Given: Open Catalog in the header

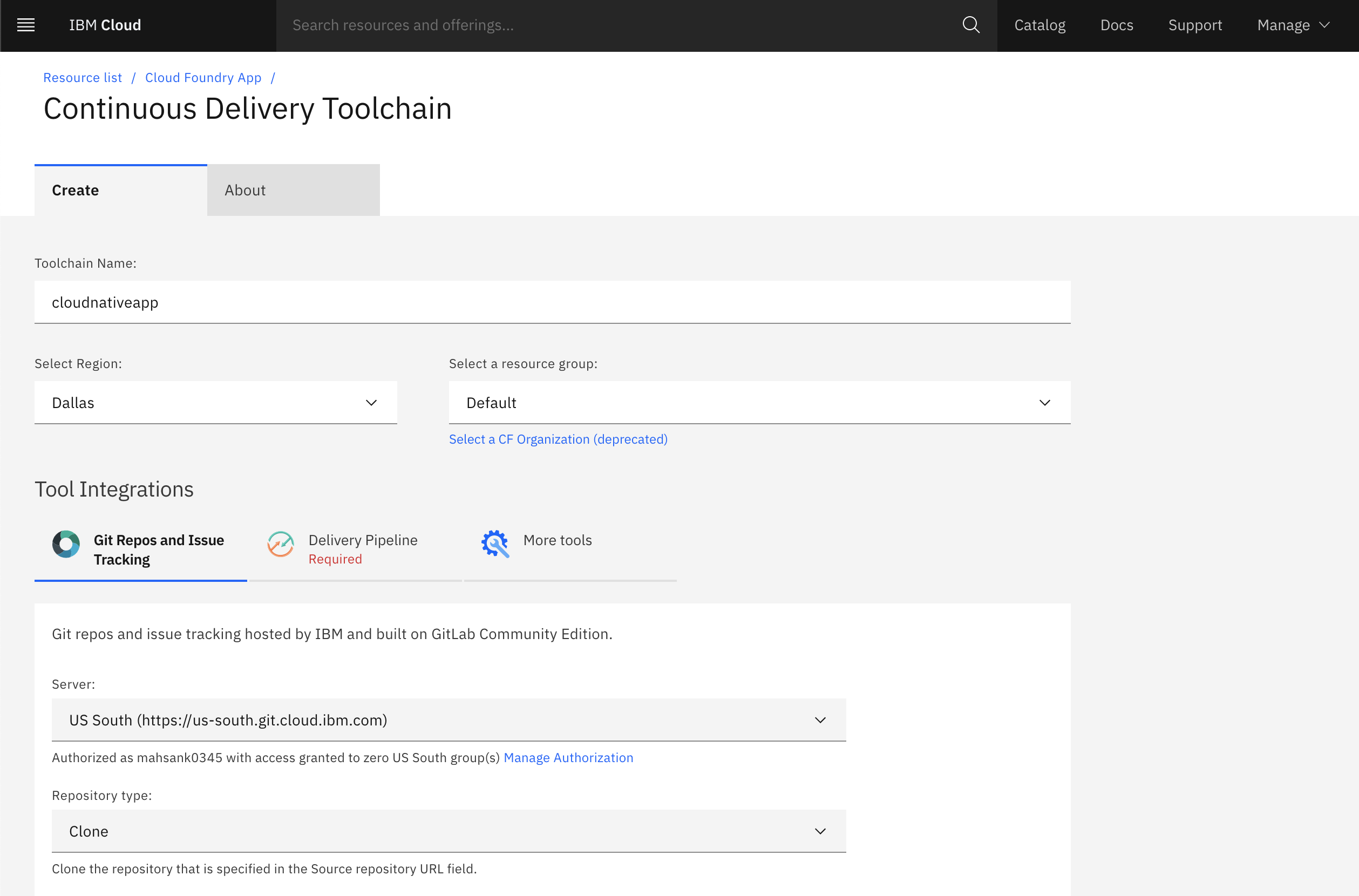Looking at the screenshot, I should click(1039, 25).
